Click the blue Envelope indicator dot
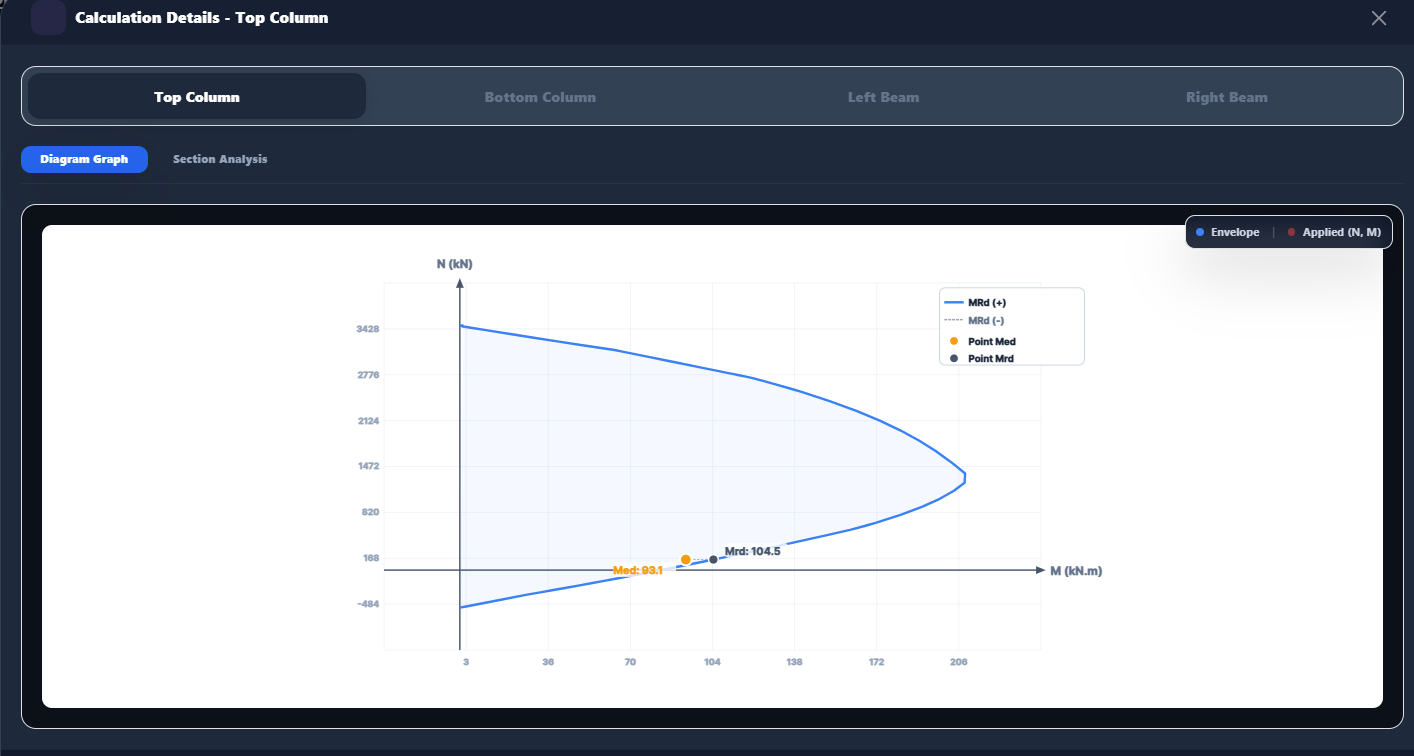Viewport: 1414px width, 756px height. tap(1200, 232)
